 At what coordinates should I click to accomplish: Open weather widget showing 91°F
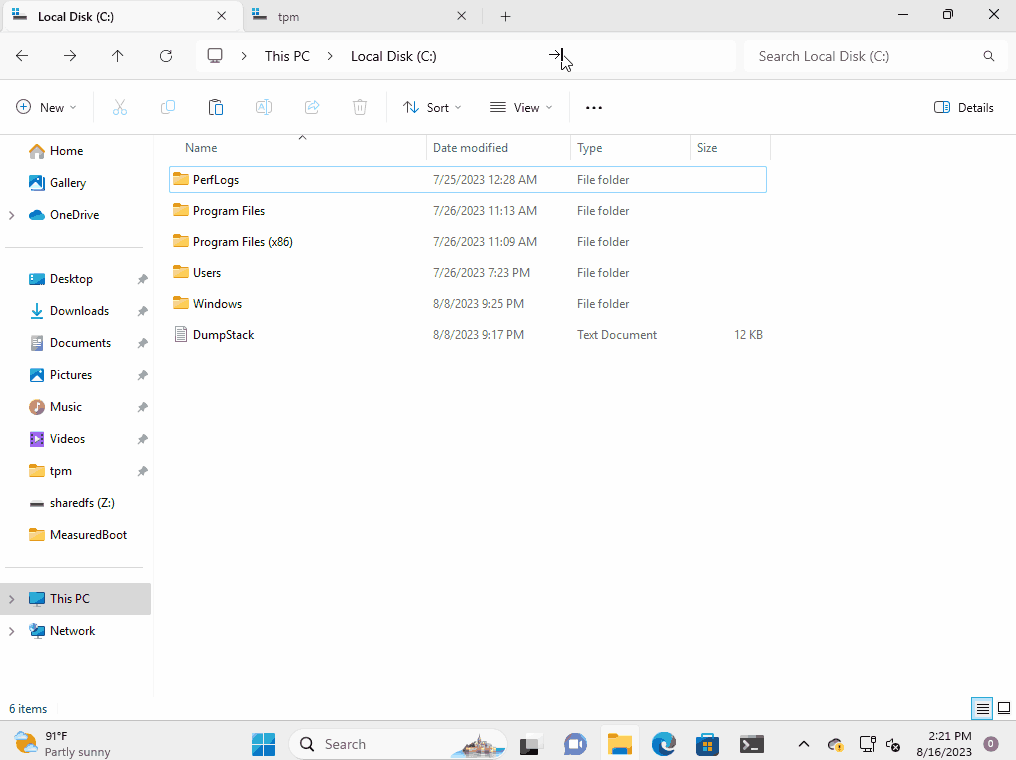click(62, 744)
